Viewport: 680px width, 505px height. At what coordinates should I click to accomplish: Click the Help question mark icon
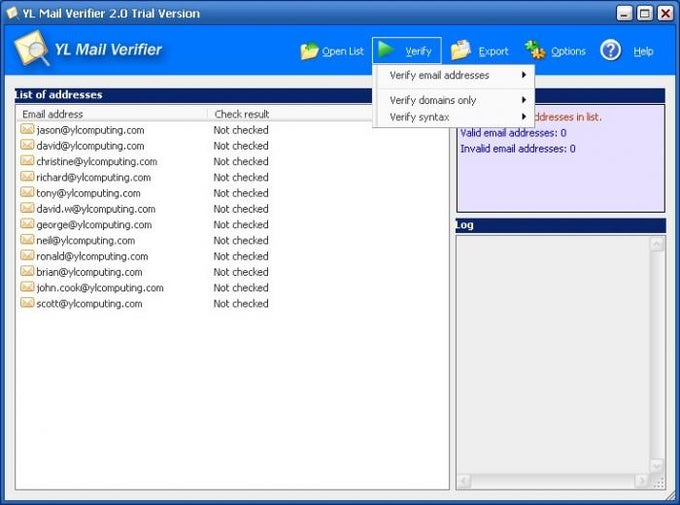(x=611, y=50)
